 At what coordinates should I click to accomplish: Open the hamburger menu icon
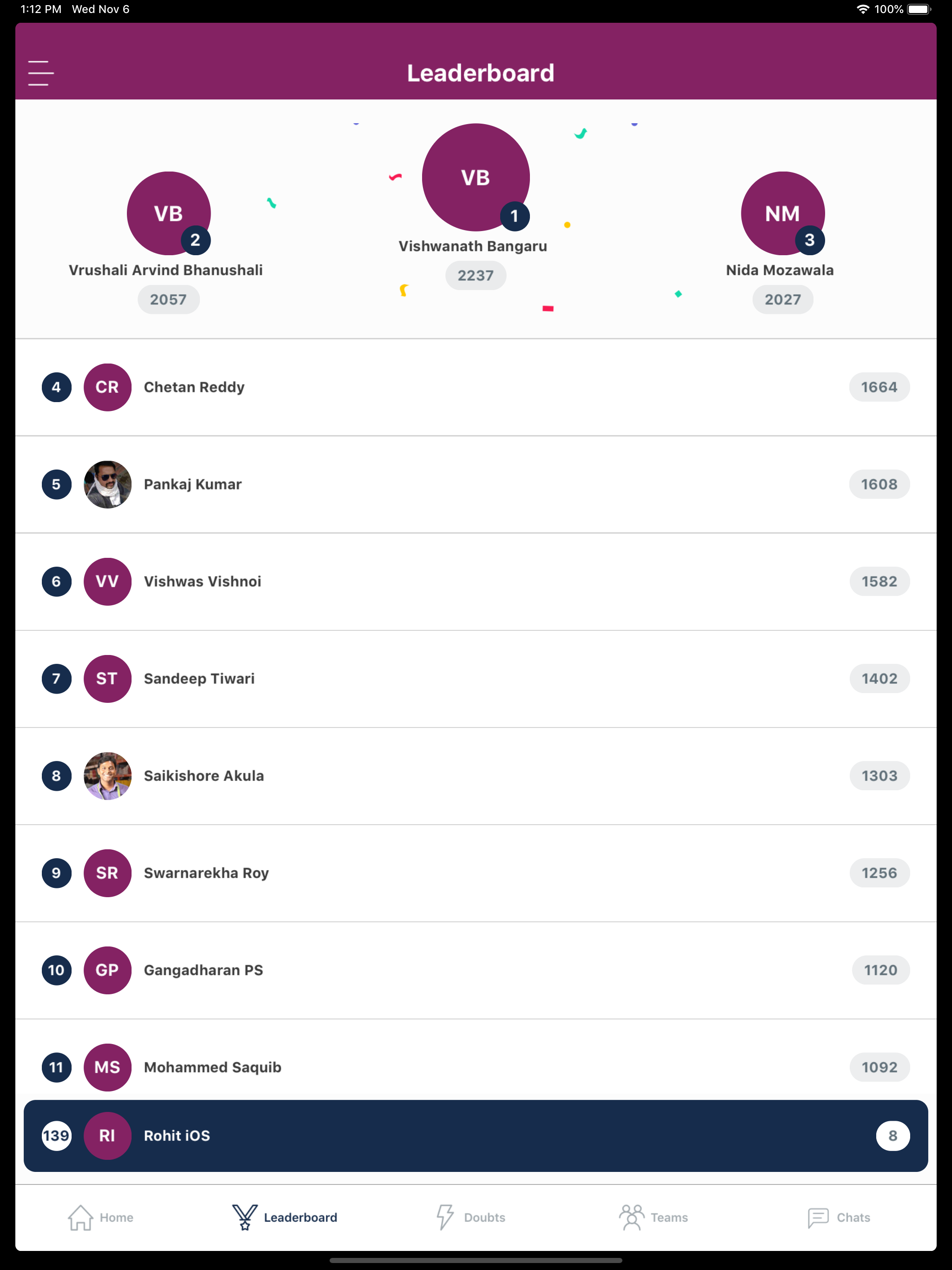pyautogui.click(x=41, y=73)
